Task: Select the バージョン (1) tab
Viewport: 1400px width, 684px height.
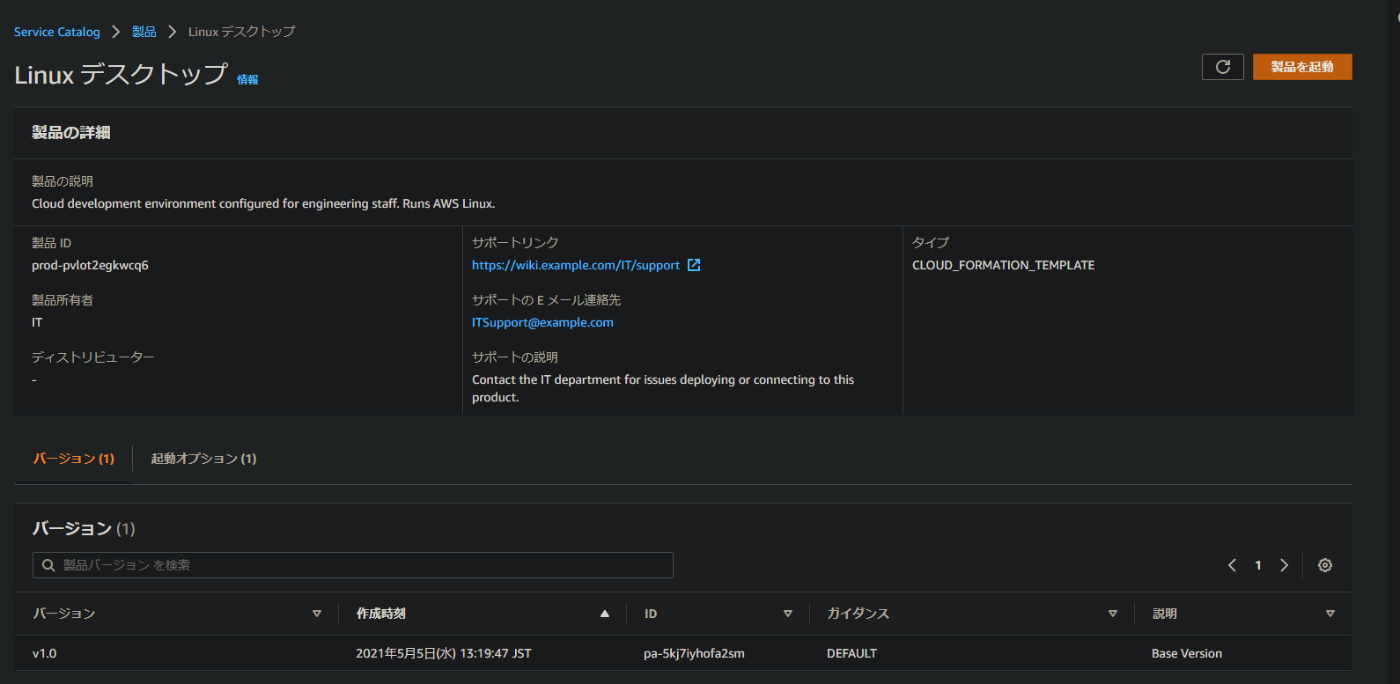Action: tap(74, 459)
